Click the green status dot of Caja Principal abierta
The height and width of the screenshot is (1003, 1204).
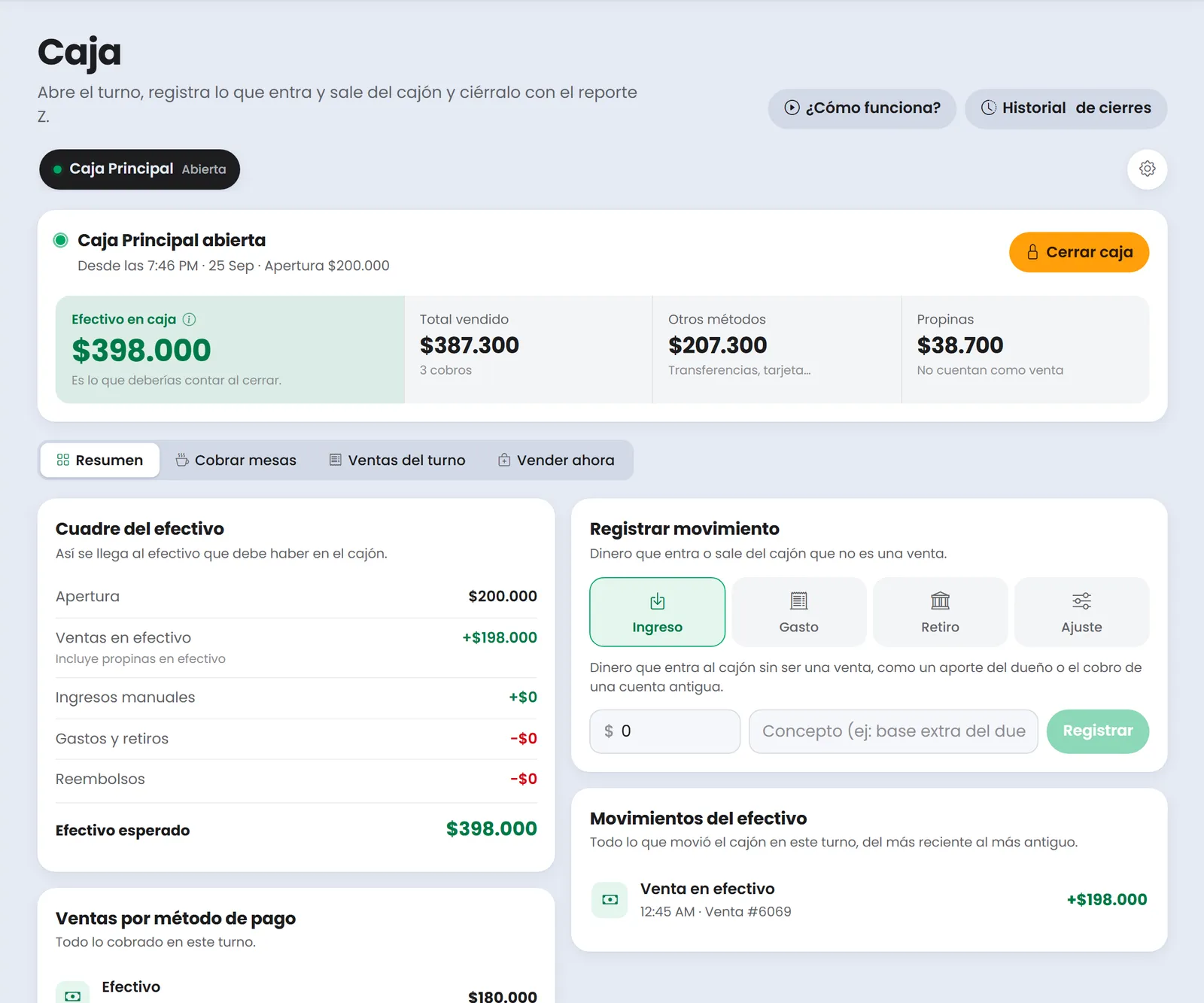(x=60, y=240)
